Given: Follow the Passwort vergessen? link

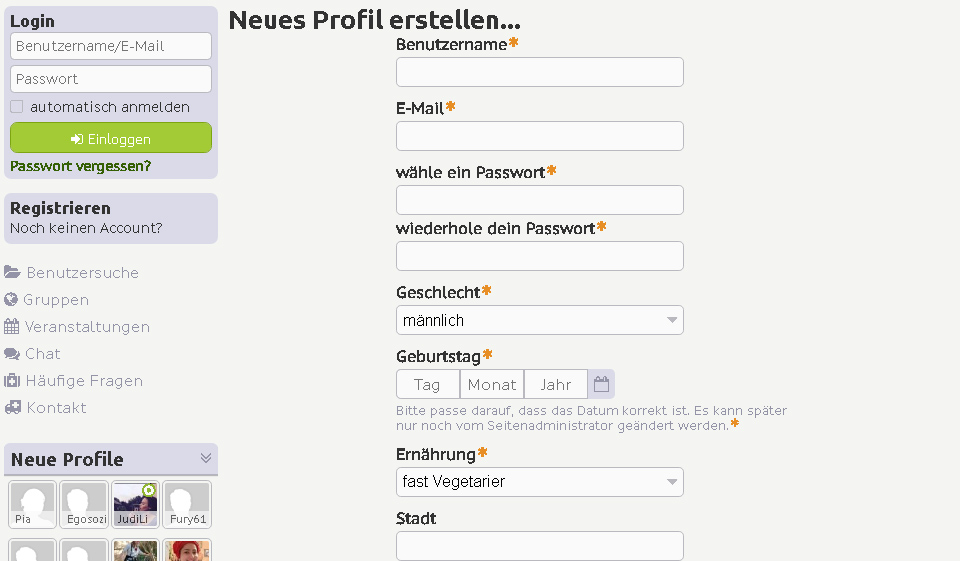Looking at the screenshot, I should tap(81, 166).
